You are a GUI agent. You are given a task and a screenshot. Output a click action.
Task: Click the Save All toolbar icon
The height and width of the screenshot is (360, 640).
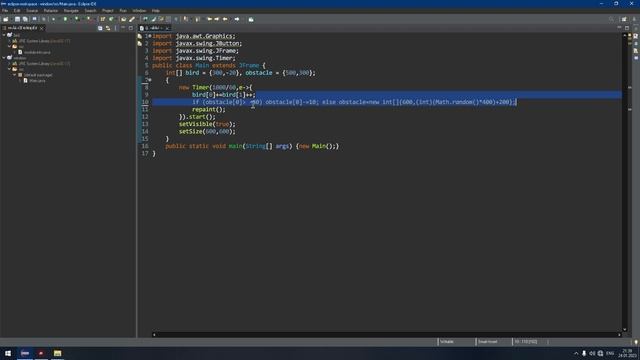coord(25,19)
